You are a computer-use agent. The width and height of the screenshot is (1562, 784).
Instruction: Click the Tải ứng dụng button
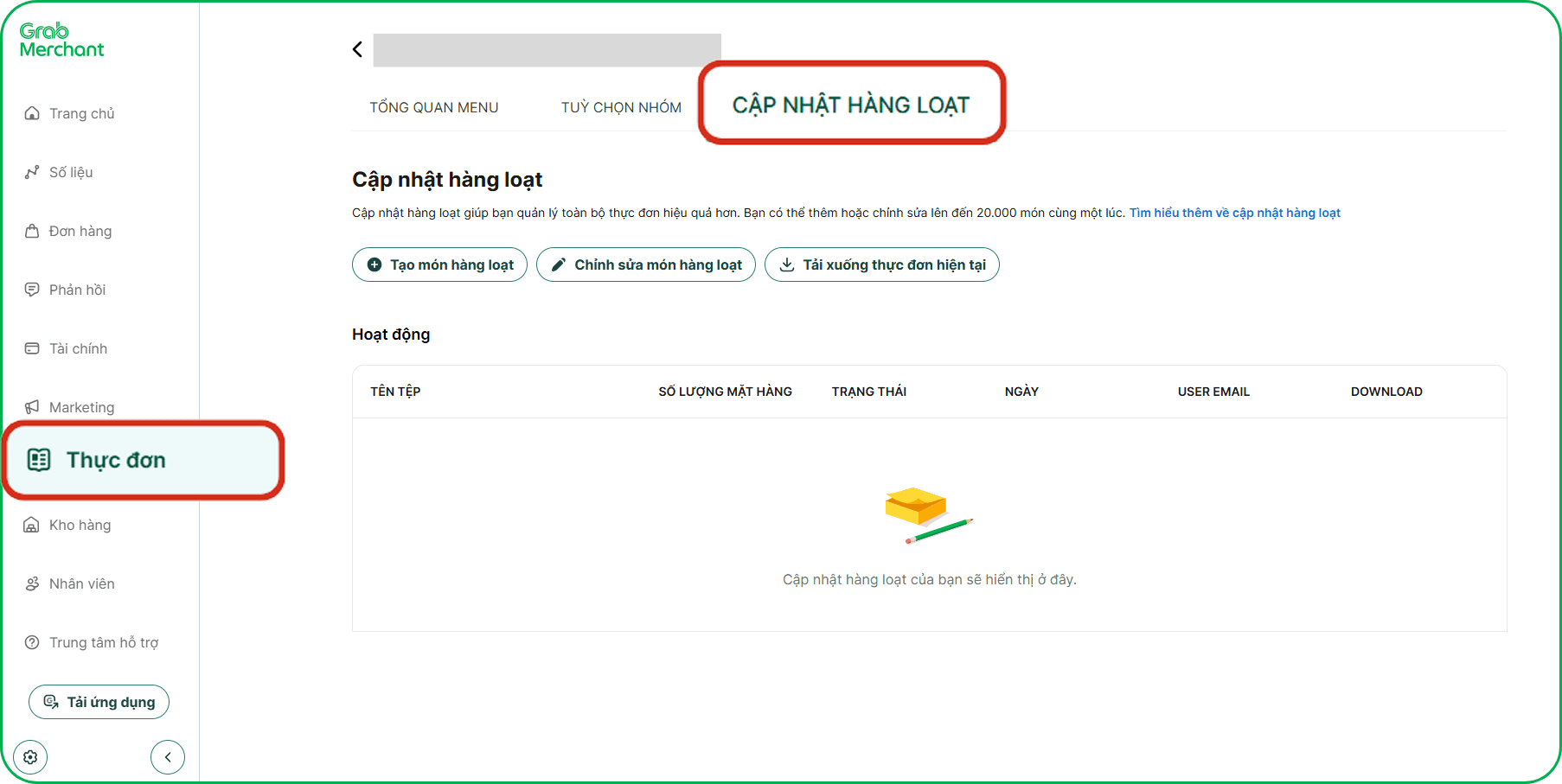pos(99,702)
